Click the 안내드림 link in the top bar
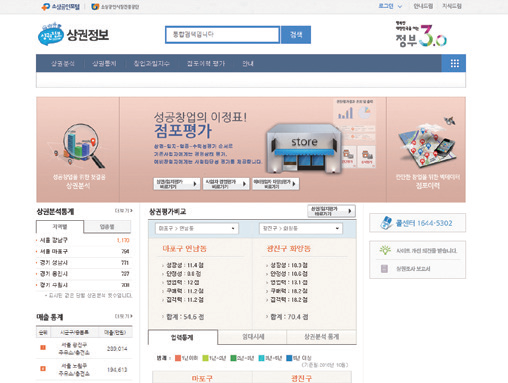This screenshot has height=383, width=508. tap(423, 6)
